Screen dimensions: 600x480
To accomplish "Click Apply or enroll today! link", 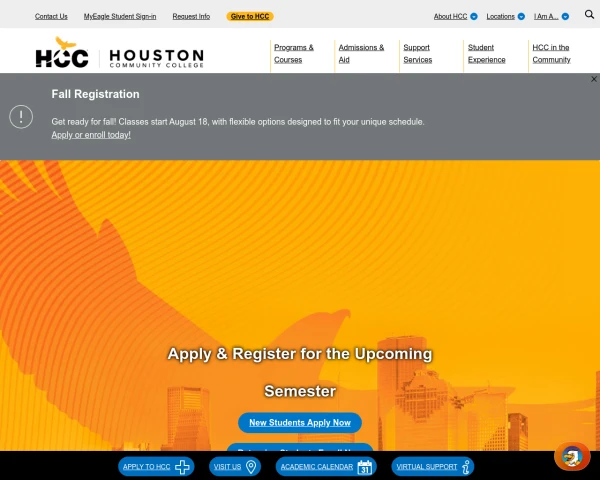I will (x=91, y=135).
